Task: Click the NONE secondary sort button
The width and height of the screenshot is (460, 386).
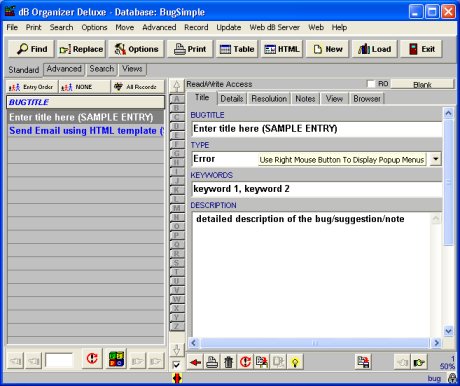Action: tap(84, 87)
